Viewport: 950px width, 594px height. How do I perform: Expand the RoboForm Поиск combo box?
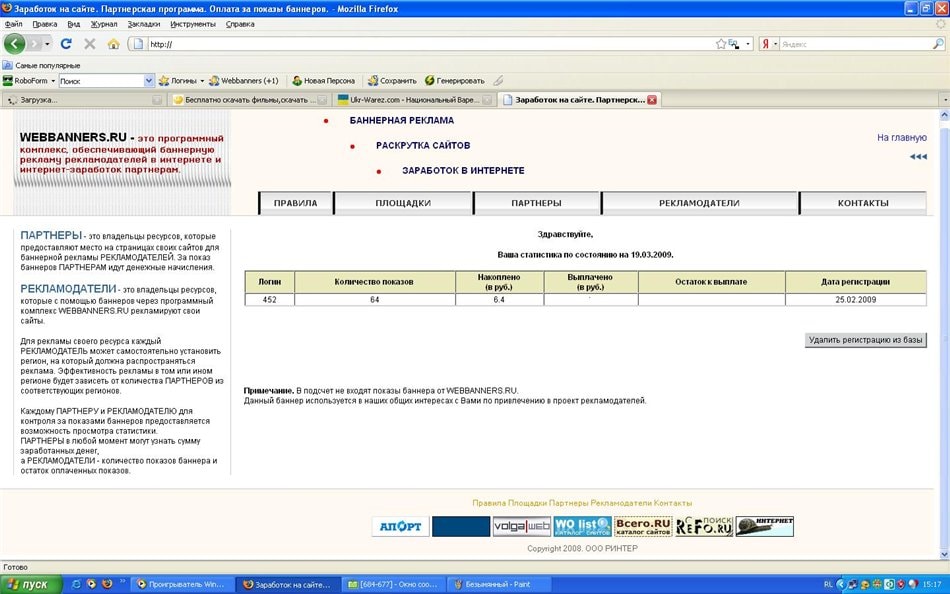click(x=149, y=80)
